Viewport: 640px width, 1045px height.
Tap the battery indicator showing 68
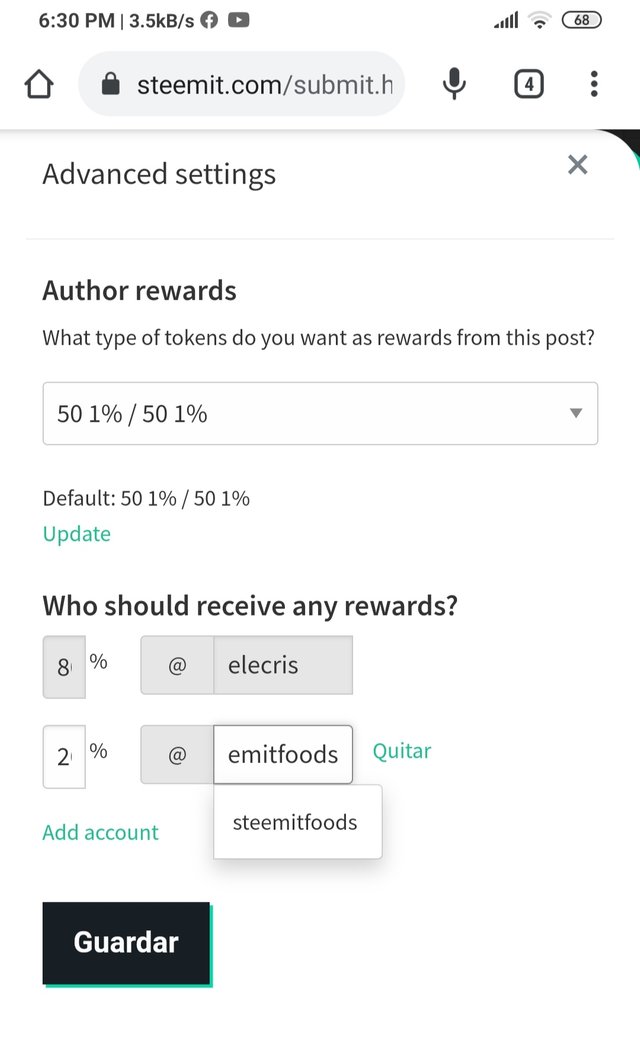[x=582, y=20]
